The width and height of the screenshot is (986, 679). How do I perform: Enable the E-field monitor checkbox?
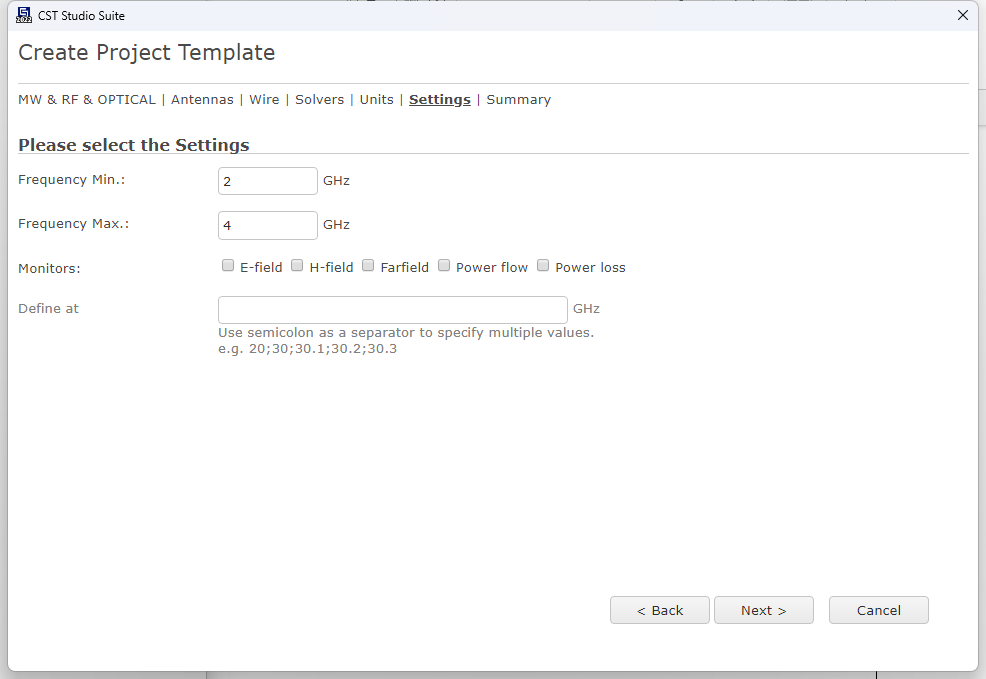(228, 265)
